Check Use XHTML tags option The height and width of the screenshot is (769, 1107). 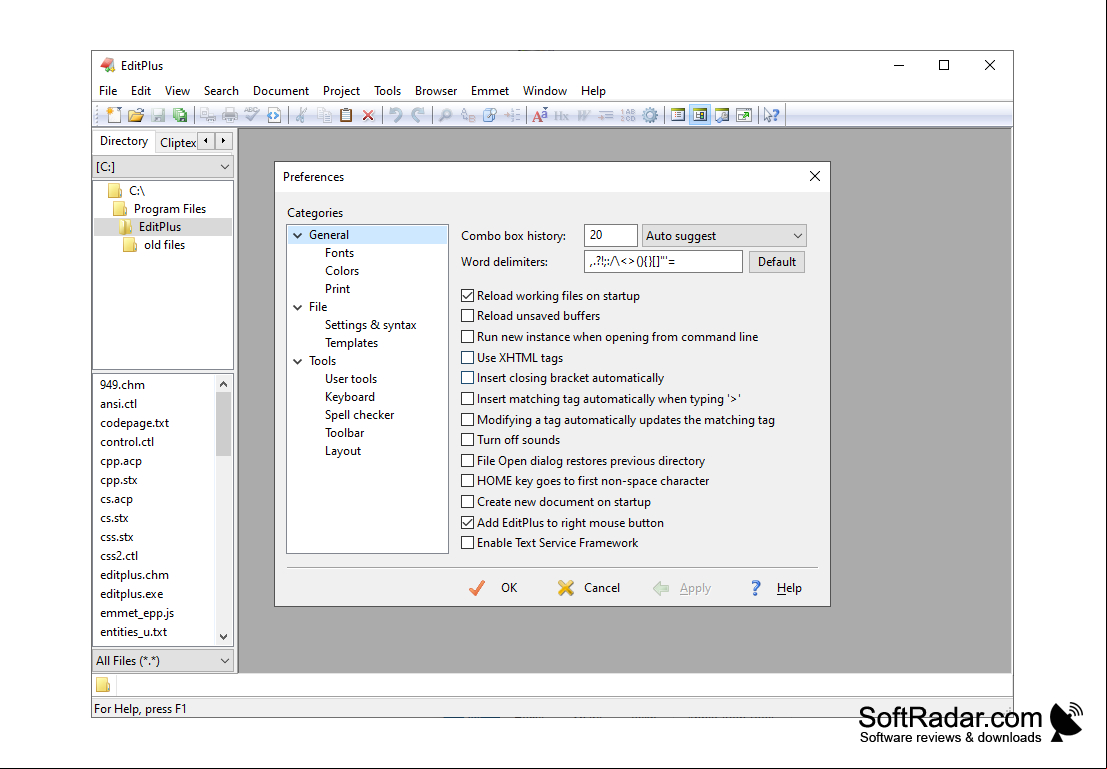[x=467, y=358]
